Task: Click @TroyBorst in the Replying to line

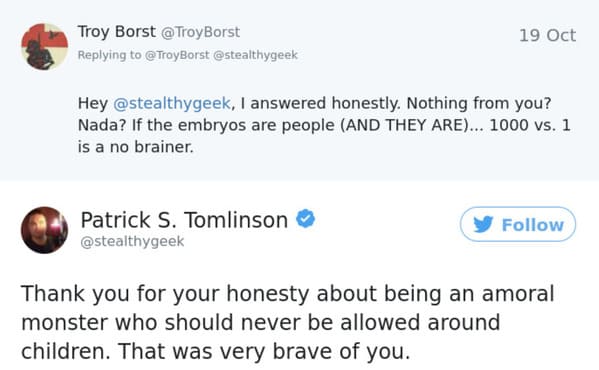Action: coord(177,55)
